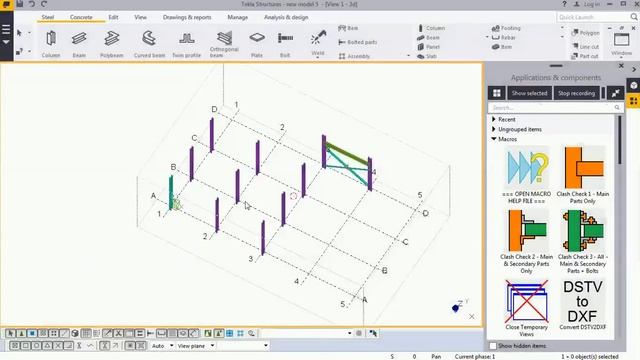
Task: Choose the Polybeam tool
Action: (x=111, y=43)
